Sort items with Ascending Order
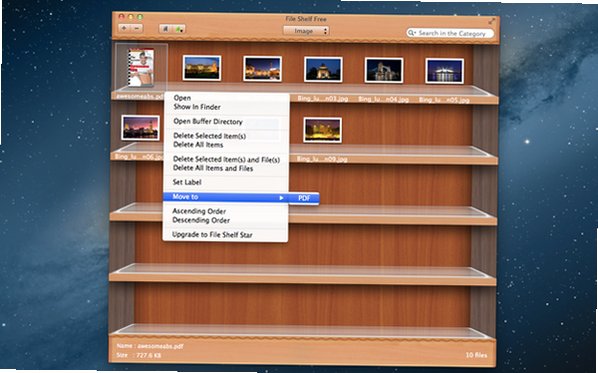598x373 pixels. tap(199, 211)
